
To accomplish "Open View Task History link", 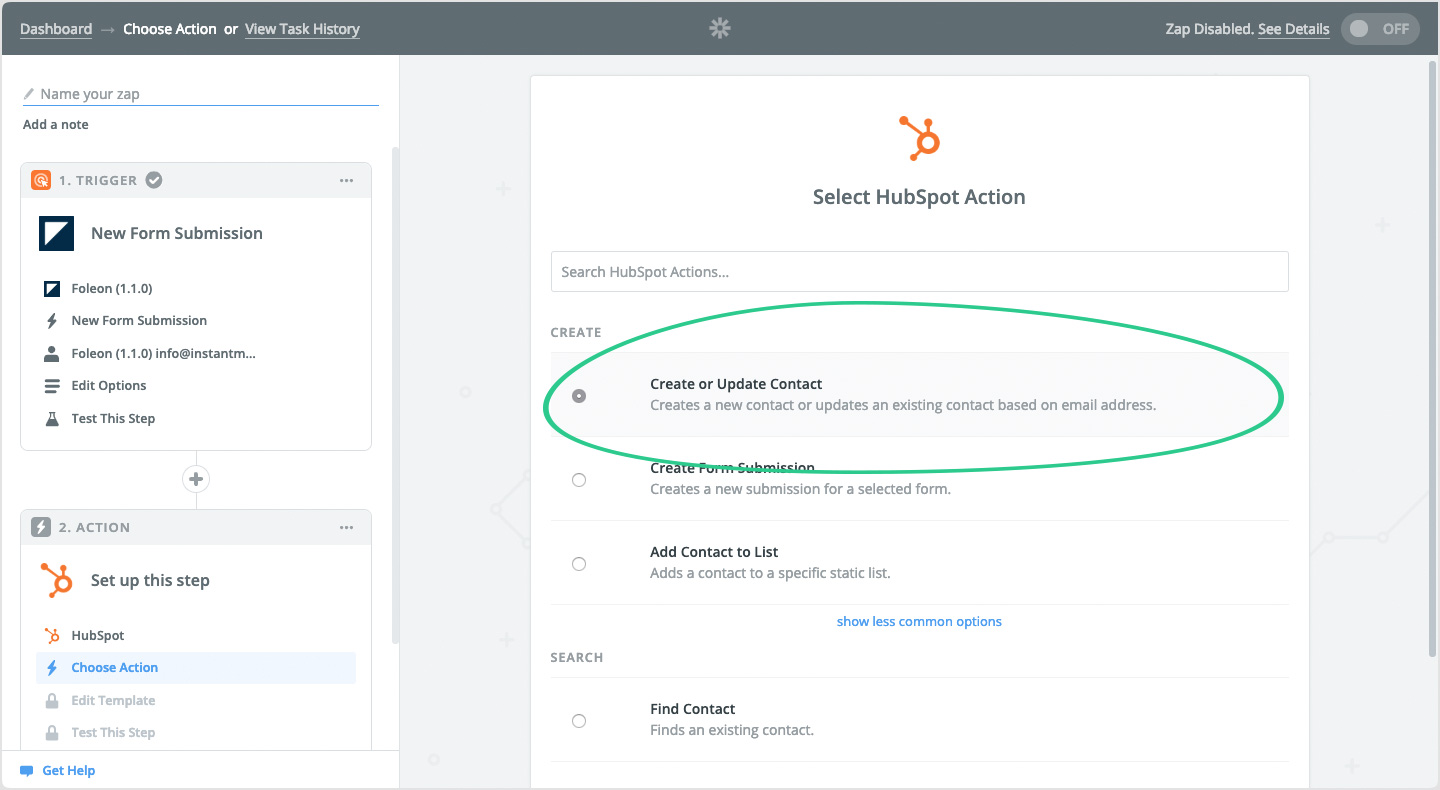I will point(302,29).
